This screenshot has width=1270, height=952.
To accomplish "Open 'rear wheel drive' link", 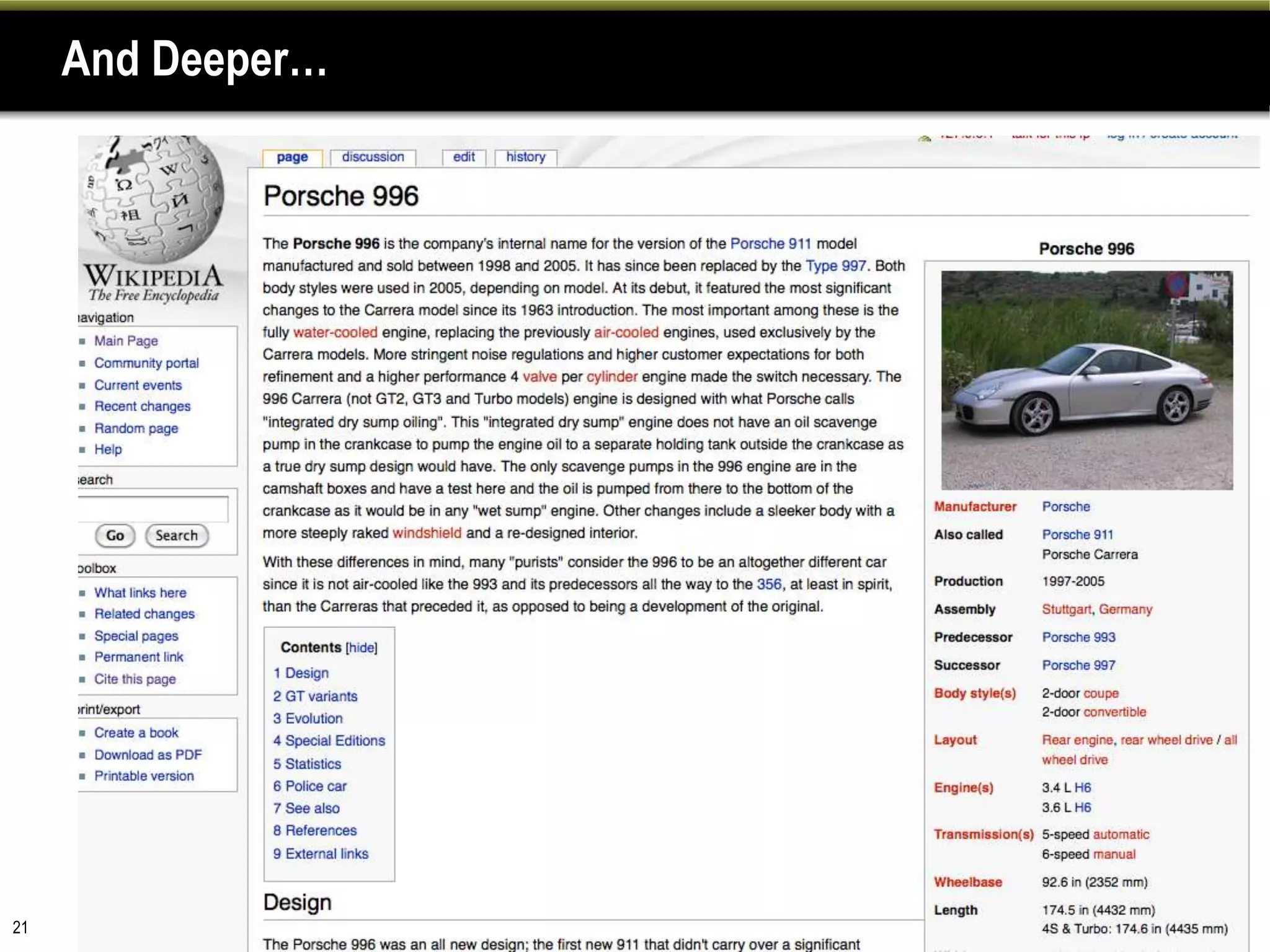I will 1166,740.
